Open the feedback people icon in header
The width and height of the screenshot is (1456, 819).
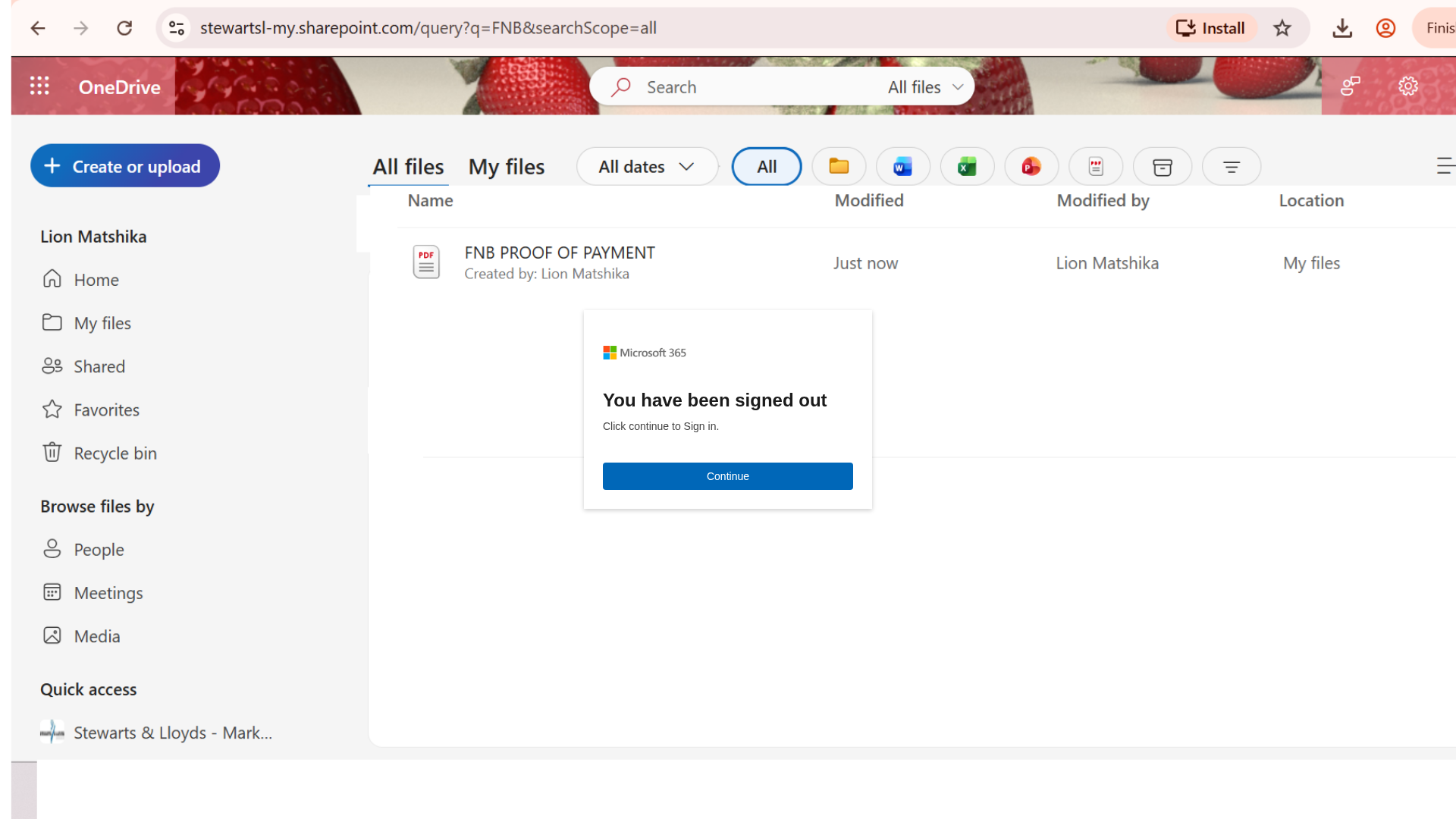(x=1350, y=86)
